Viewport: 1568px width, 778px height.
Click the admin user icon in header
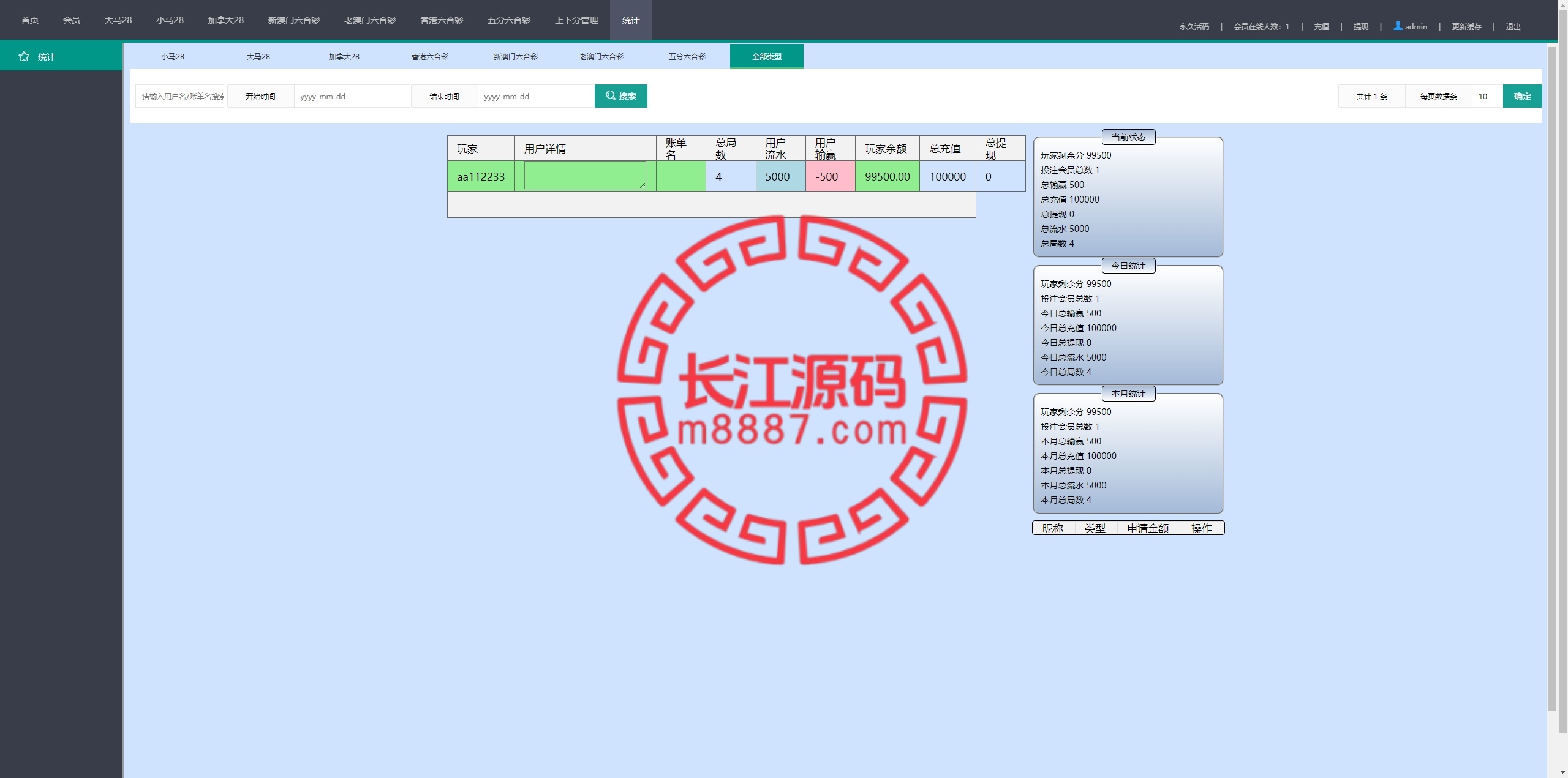(1398, 26)
